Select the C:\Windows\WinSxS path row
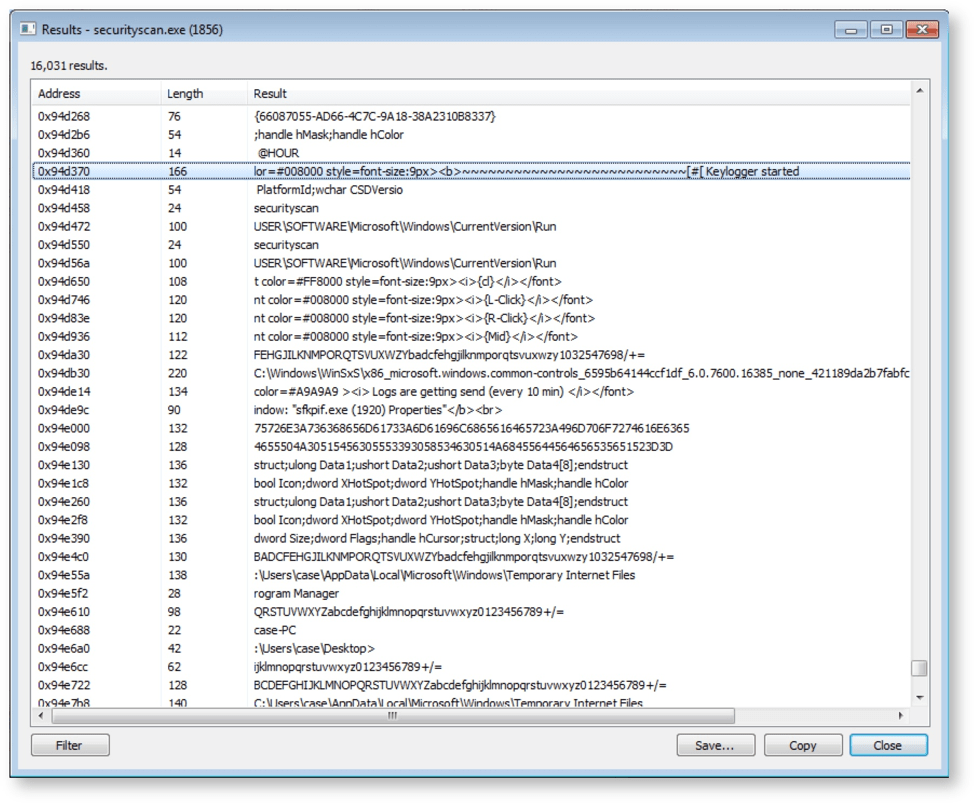 click(x=471, y=373)
